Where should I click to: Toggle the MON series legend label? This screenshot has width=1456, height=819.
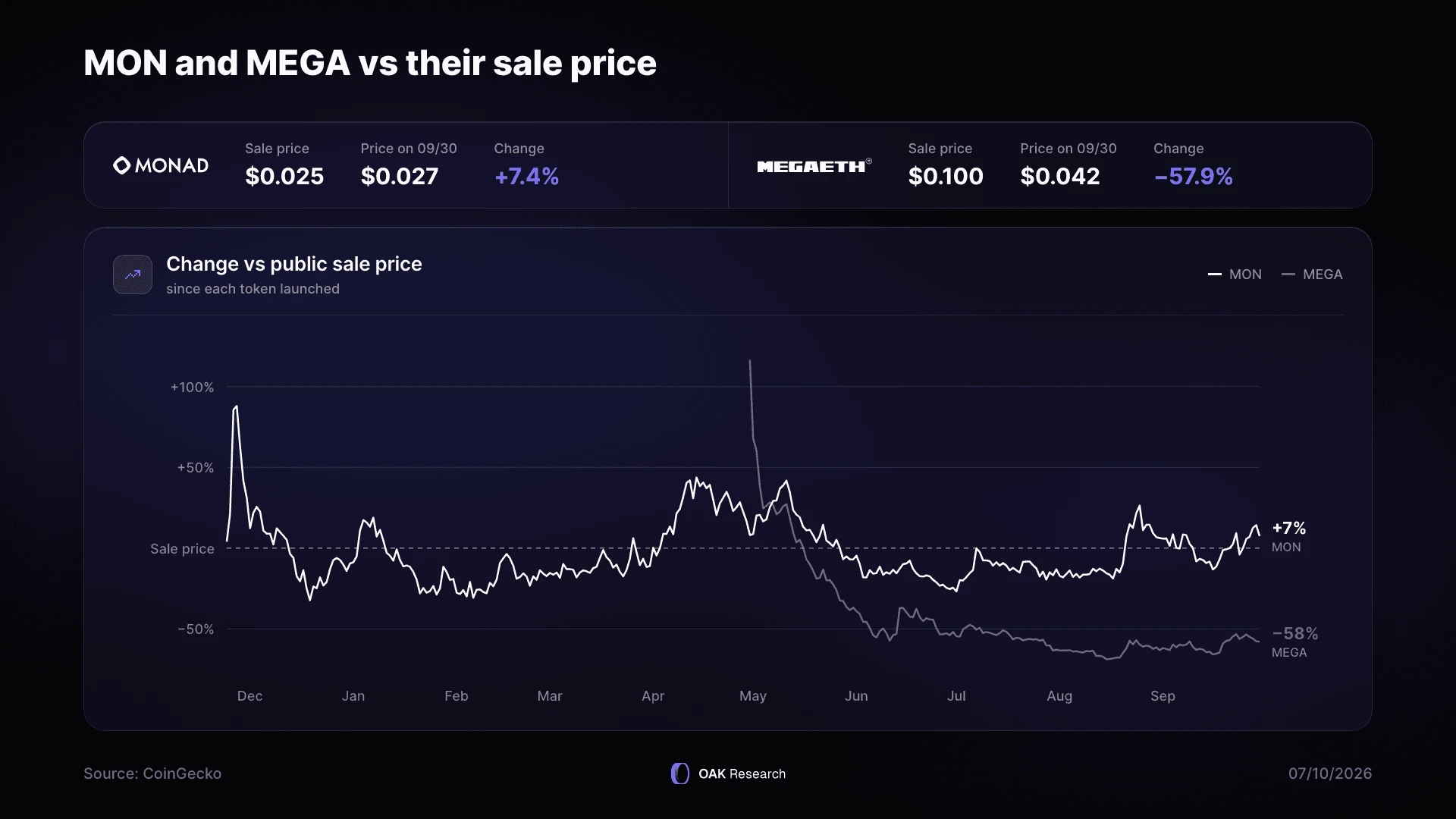coord(1245,275)
